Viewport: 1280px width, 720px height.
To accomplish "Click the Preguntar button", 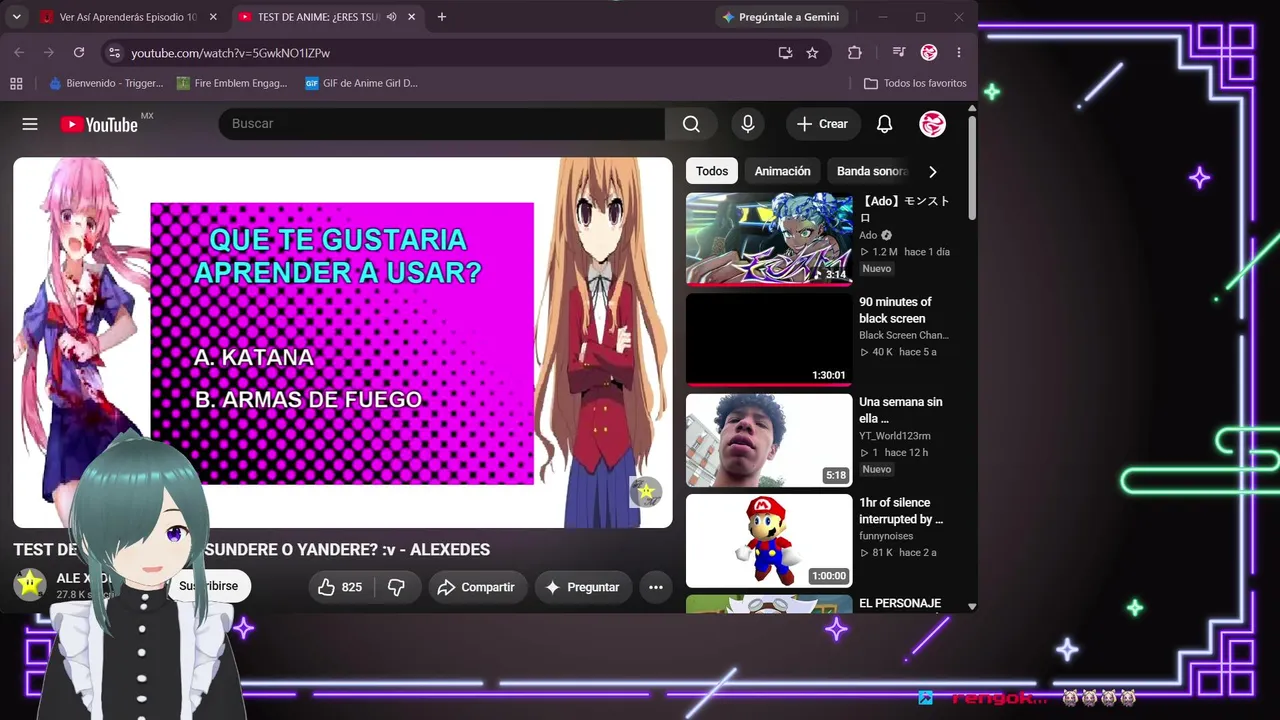I will [582, 587].
